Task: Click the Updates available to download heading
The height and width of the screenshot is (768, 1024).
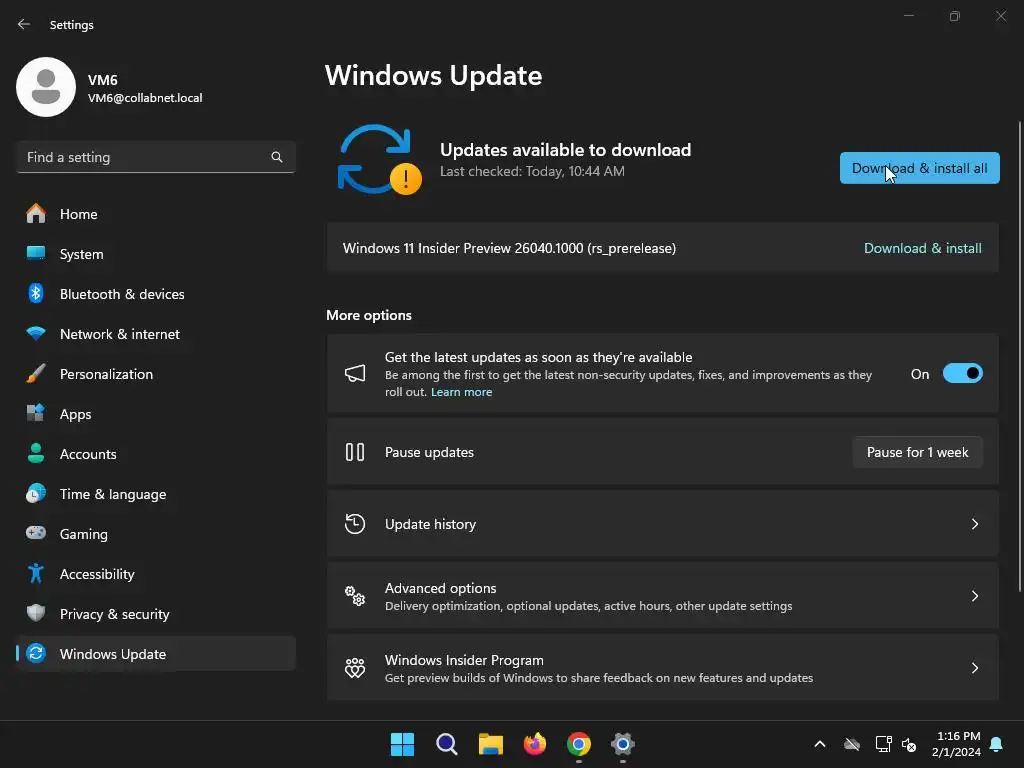Action: pyautogui.click(x=566, y=150)
